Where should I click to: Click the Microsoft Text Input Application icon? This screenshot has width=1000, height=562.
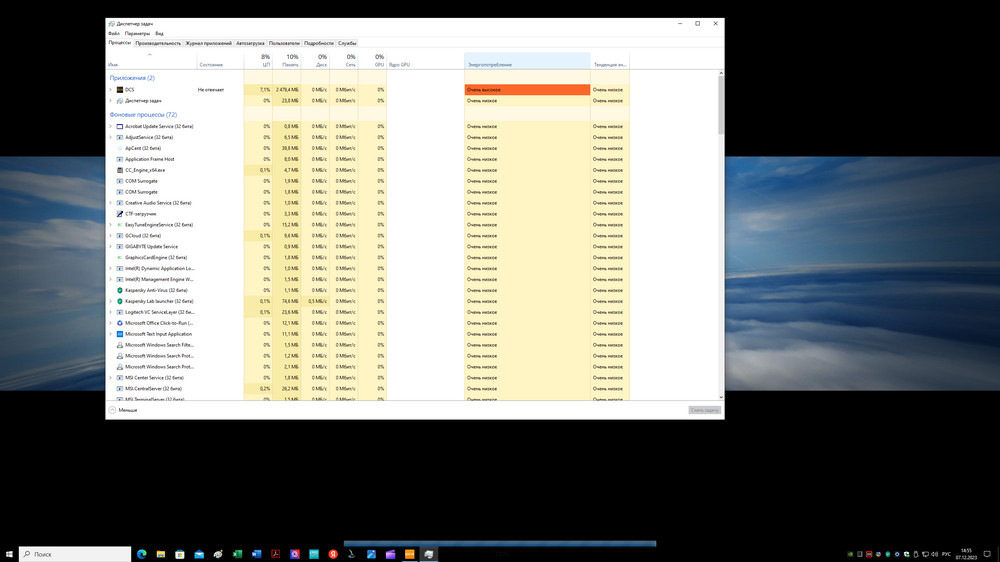[120, 334]
